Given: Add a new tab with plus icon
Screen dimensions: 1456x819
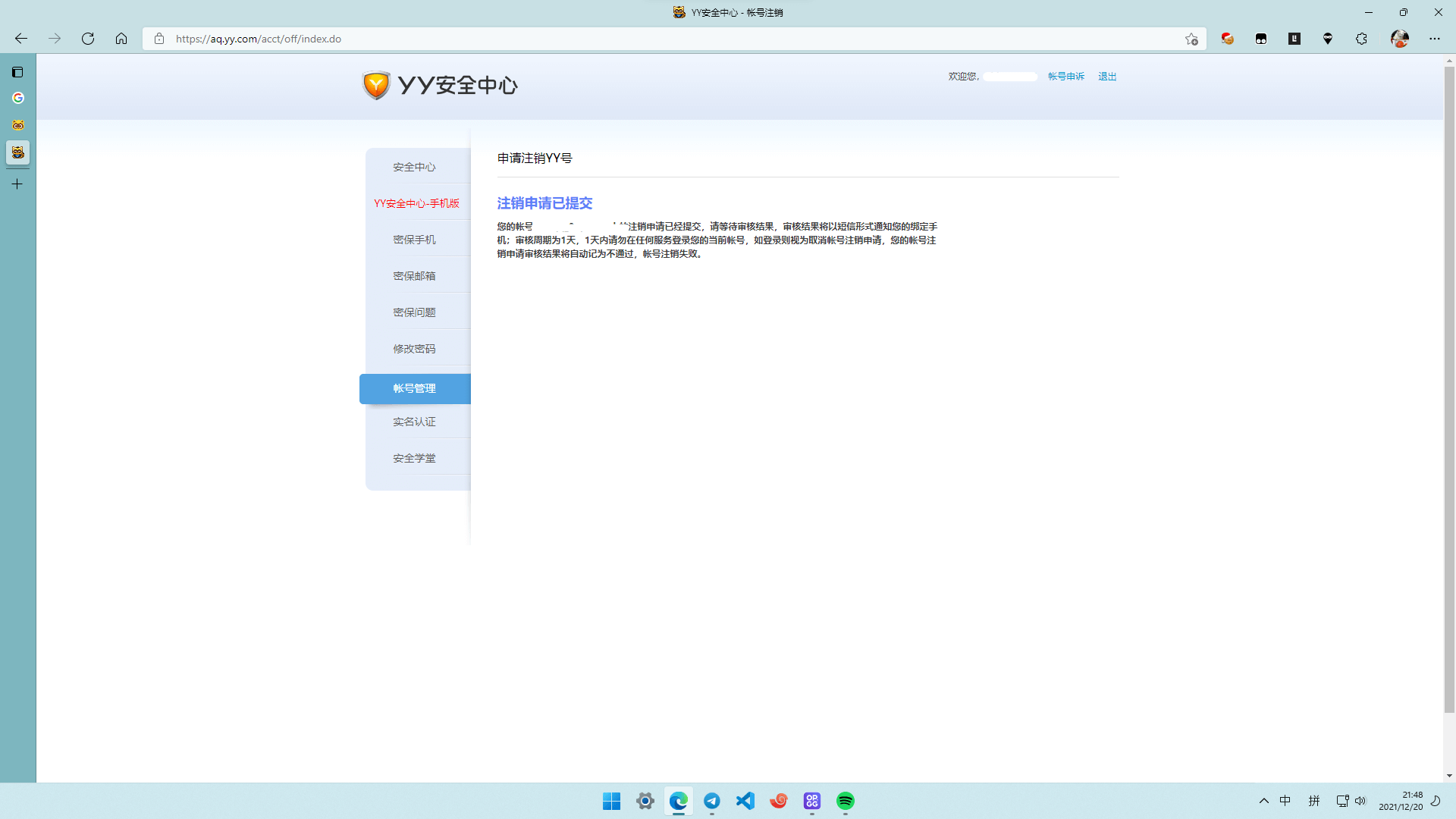Looking at the screenshot, I should point(17,184).
